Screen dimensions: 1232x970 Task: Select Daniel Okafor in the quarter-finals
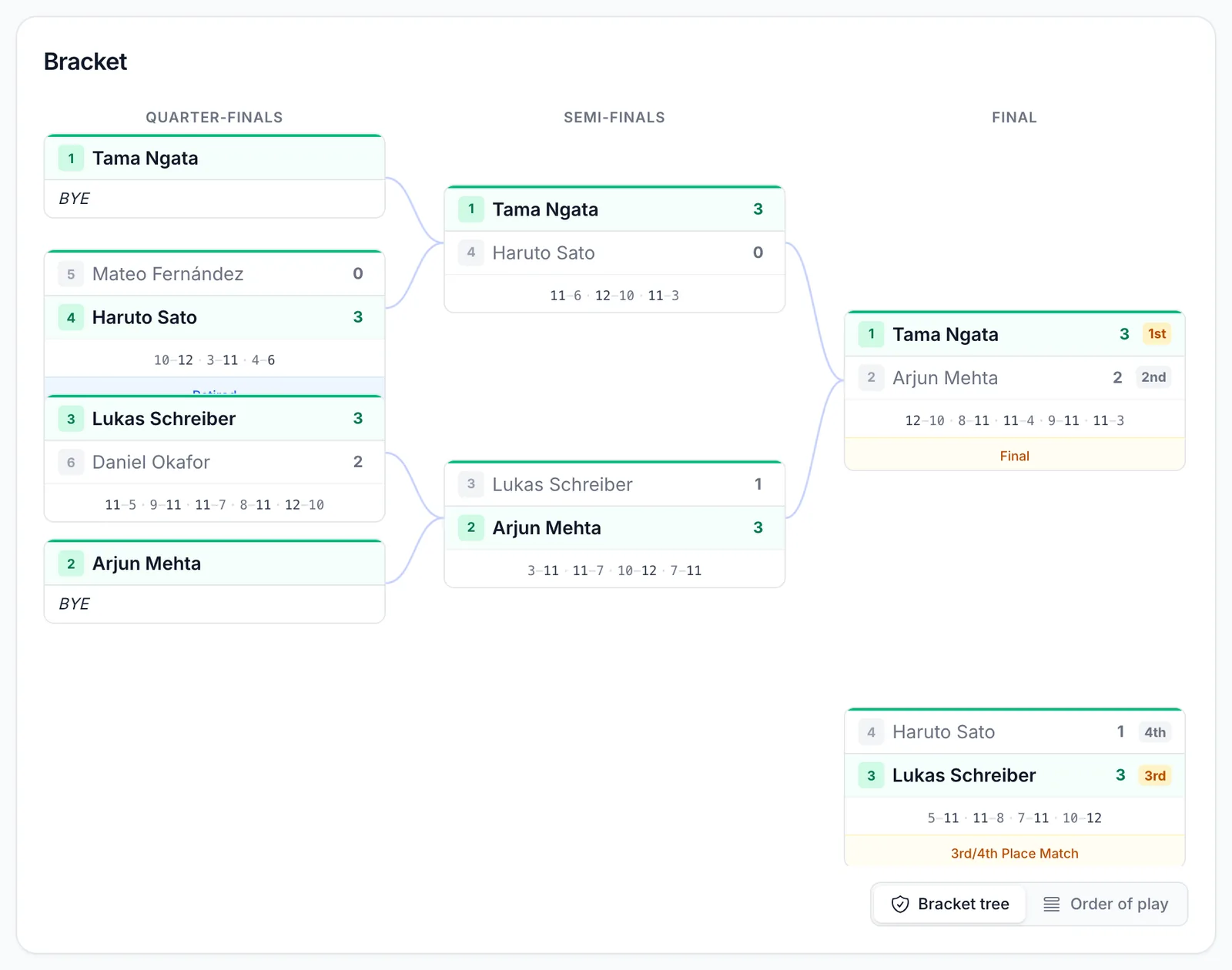[215, 462]
